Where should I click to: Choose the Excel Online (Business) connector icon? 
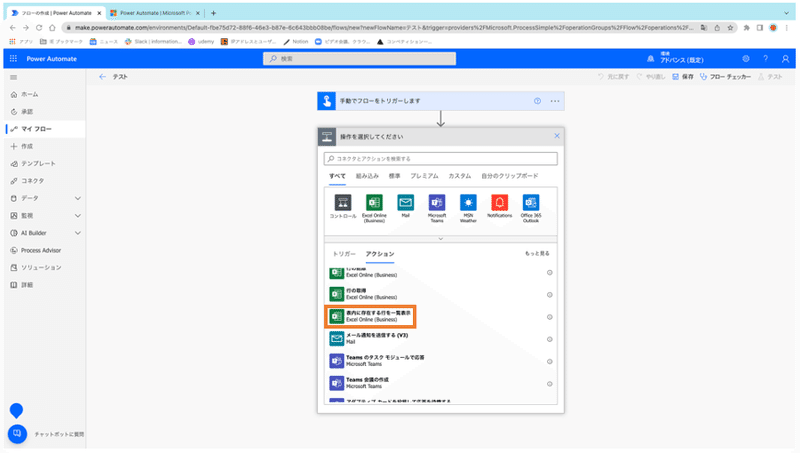click(374, 203)
